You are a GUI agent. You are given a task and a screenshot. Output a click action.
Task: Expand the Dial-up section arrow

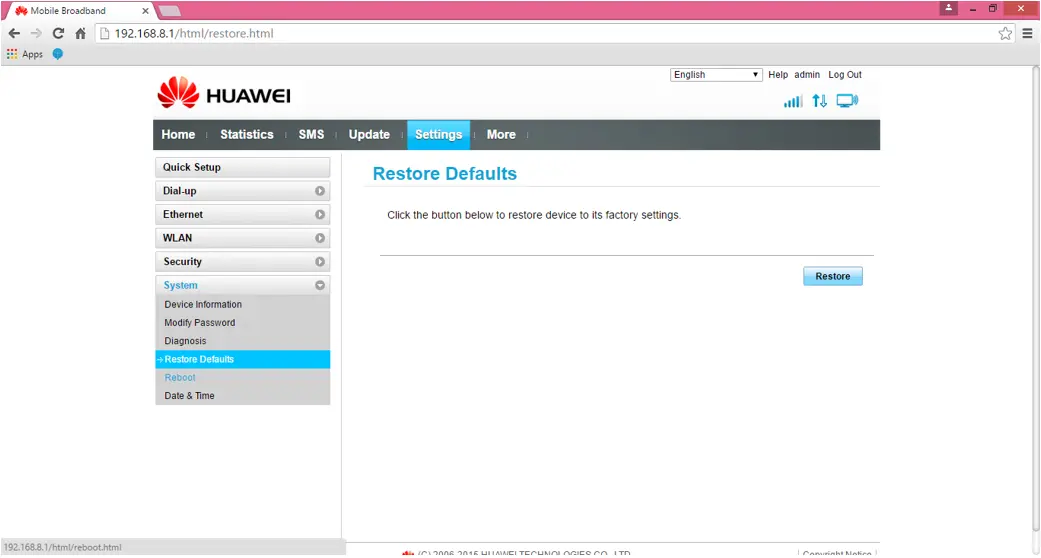320,191
